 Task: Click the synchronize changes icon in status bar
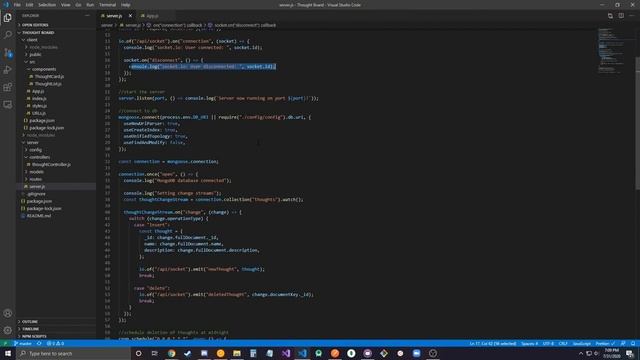[39, 344]
